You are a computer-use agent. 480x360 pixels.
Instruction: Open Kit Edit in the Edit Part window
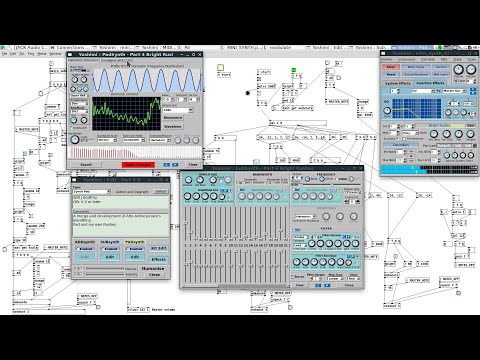158,248
